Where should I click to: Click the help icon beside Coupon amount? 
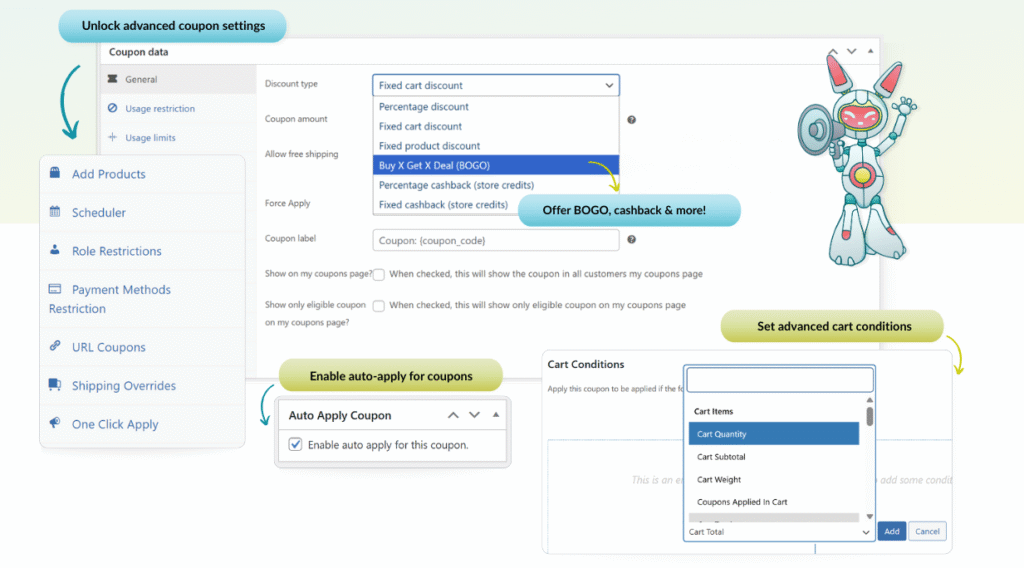(x=632, y=120)
